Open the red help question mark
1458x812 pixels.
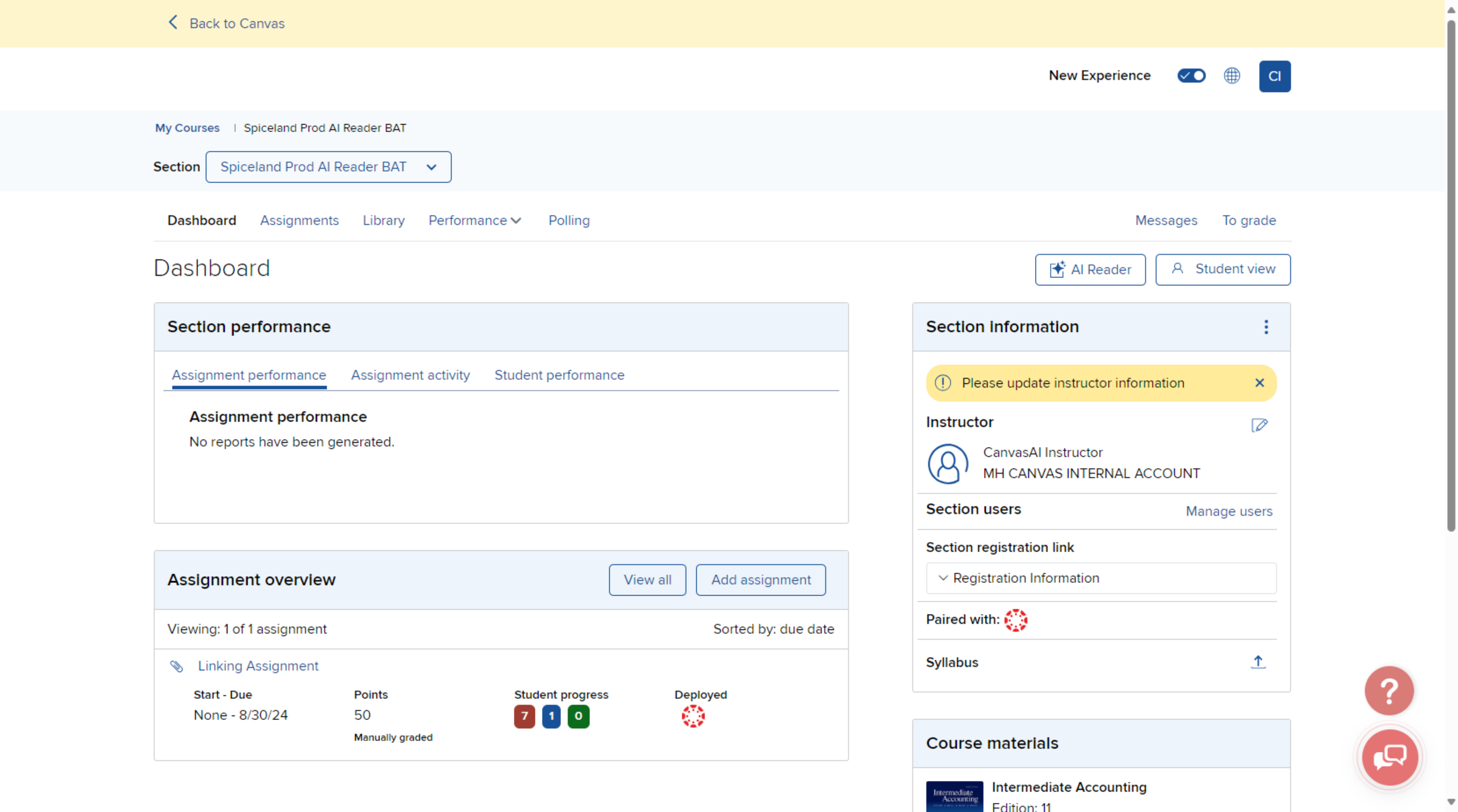tap(1388, 690)
